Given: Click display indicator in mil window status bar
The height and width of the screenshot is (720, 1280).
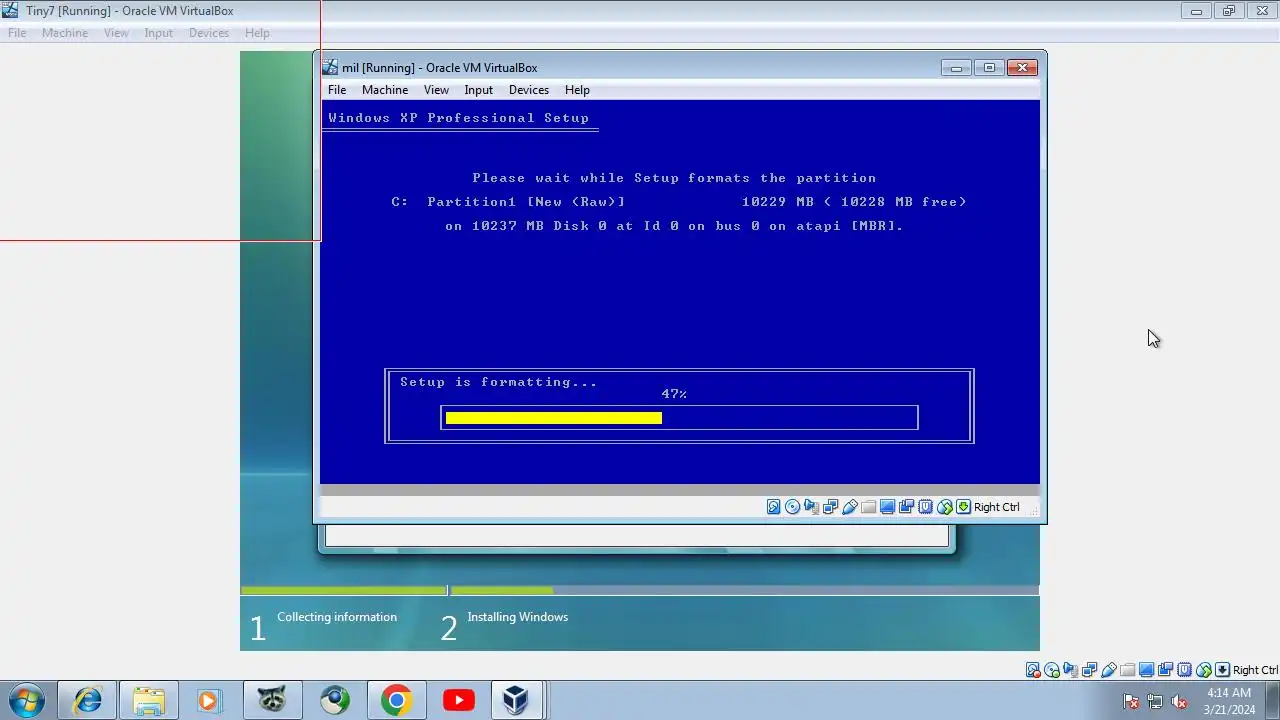Looking at the screenshot, I should point(888,507).
